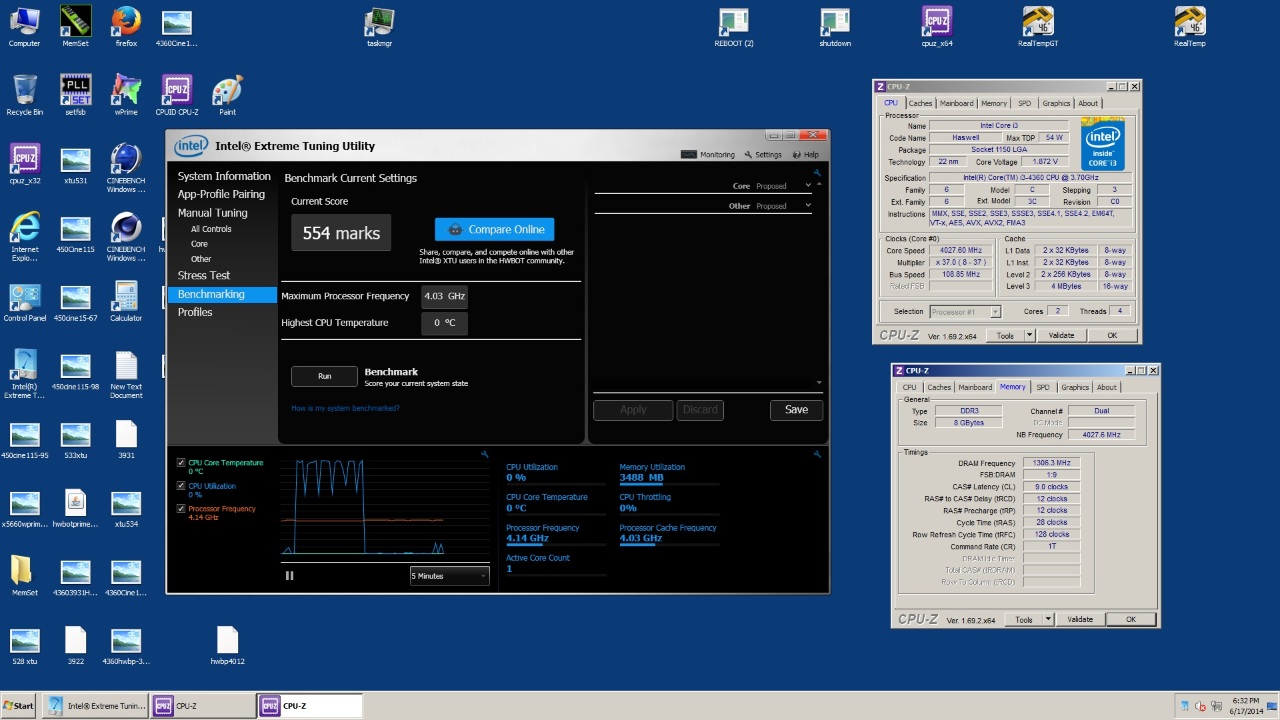This screenshot has width=1280, height=720.
Task: Open the Computer desktop icon
Action: pyautogui.click(x=25, y=27)
